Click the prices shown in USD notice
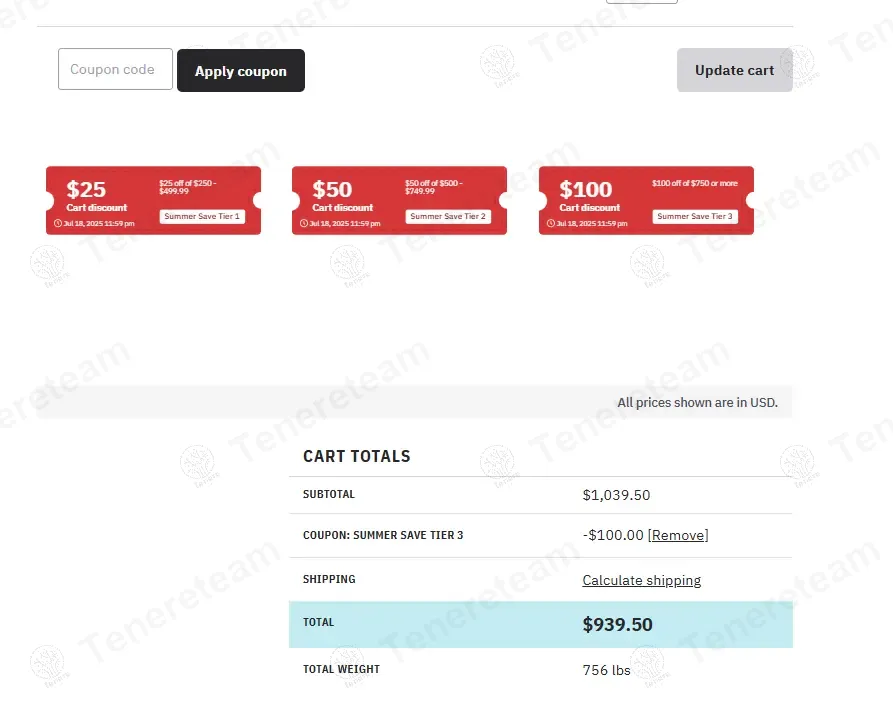This screenshot has height=710, width=893. pos(697,403)
